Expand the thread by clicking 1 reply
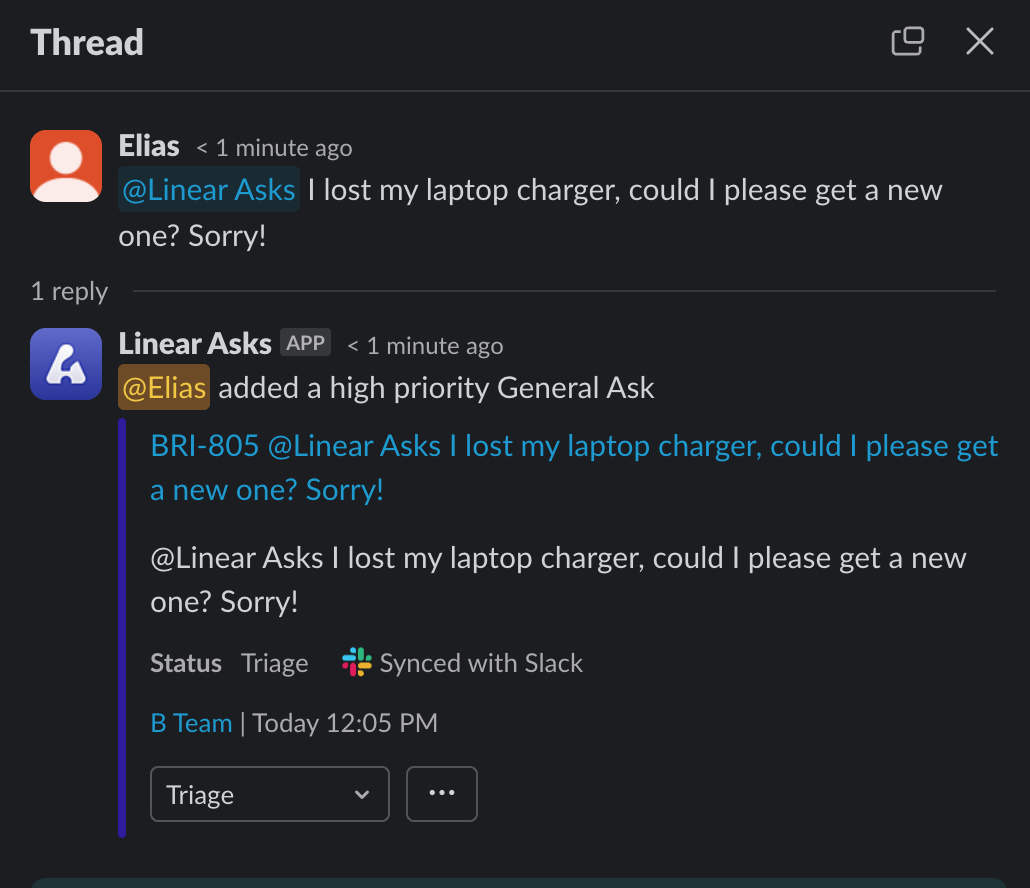Screen dimensions: 1030x888 [x=68, y=291]
